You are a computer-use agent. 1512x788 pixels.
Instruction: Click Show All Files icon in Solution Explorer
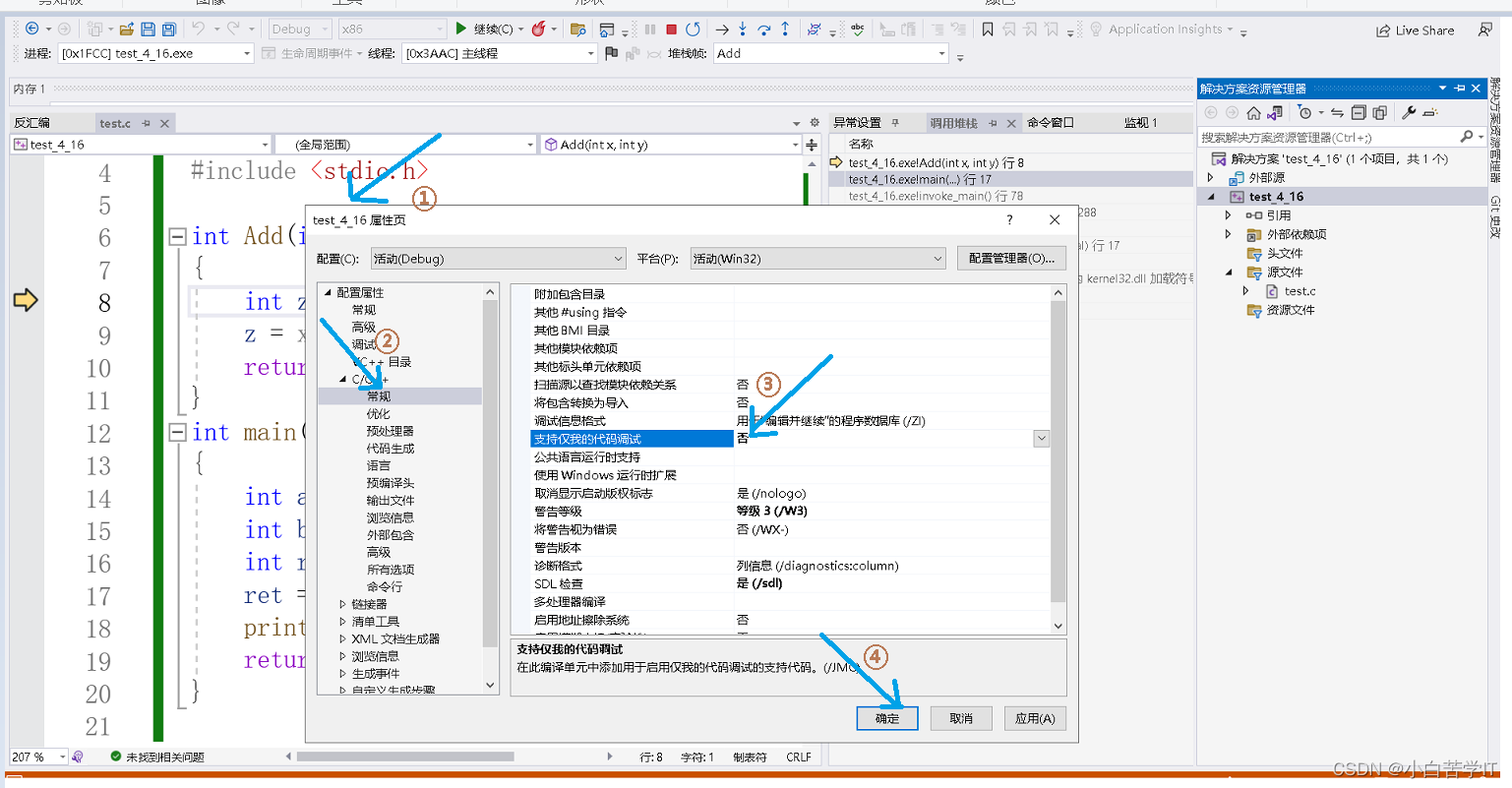click(1380, 113)
